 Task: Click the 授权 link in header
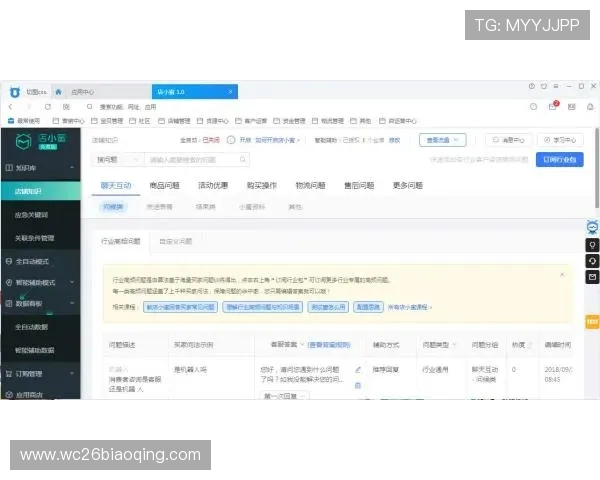395,140
